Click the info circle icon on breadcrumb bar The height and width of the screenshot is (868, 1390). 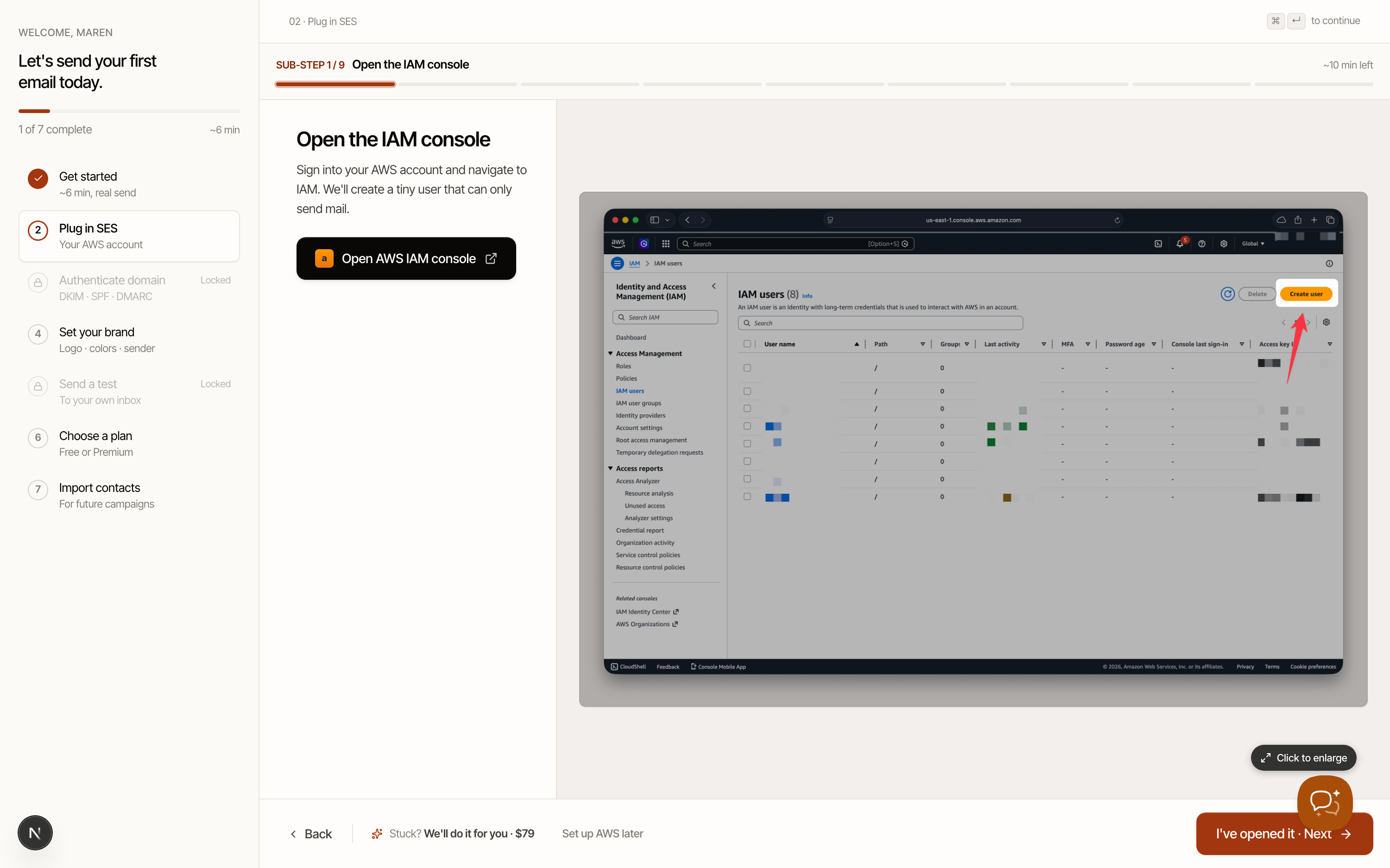point(1329,264)
